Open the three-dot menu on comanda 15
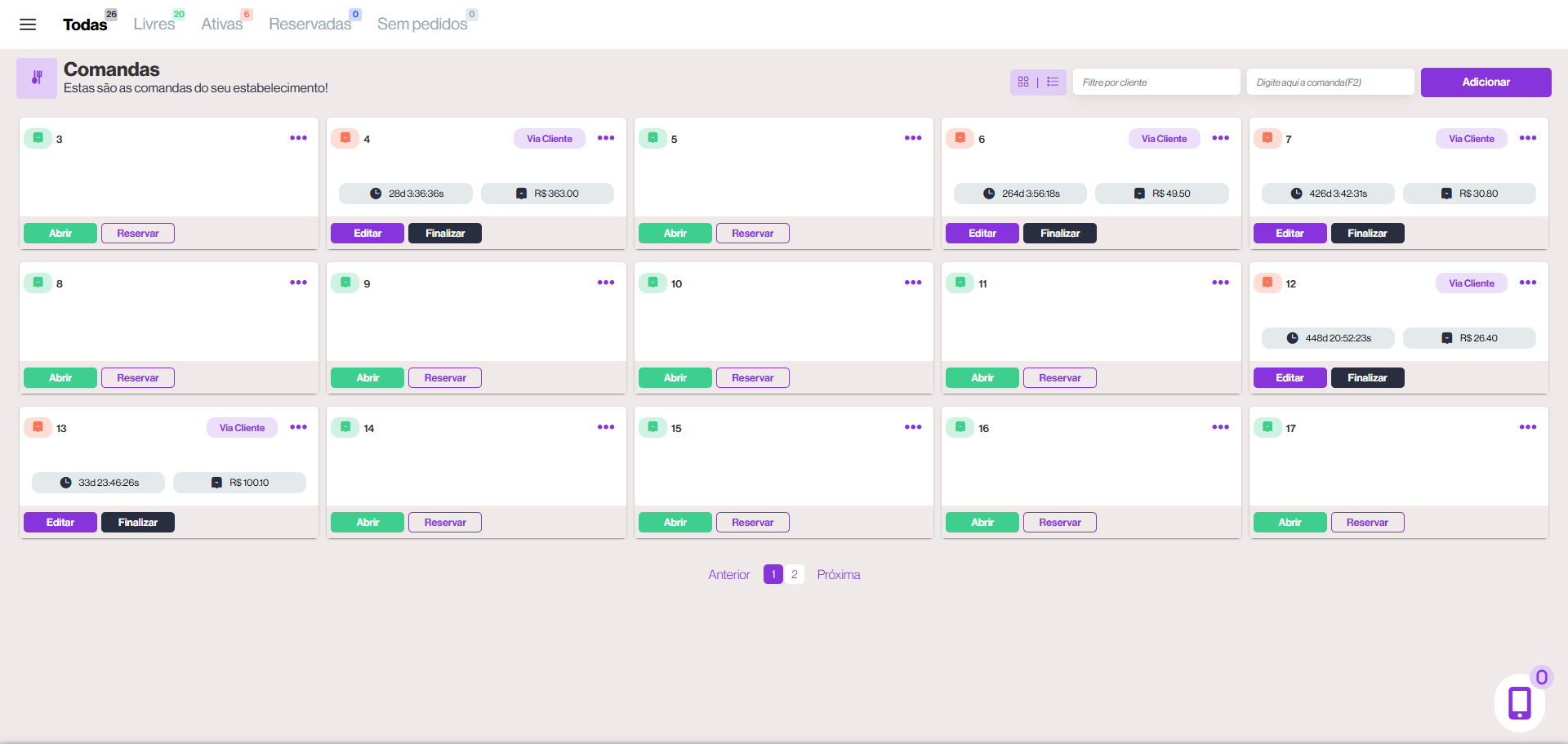The height and width of the screenshot is (744, 1568). click(913, 427)
